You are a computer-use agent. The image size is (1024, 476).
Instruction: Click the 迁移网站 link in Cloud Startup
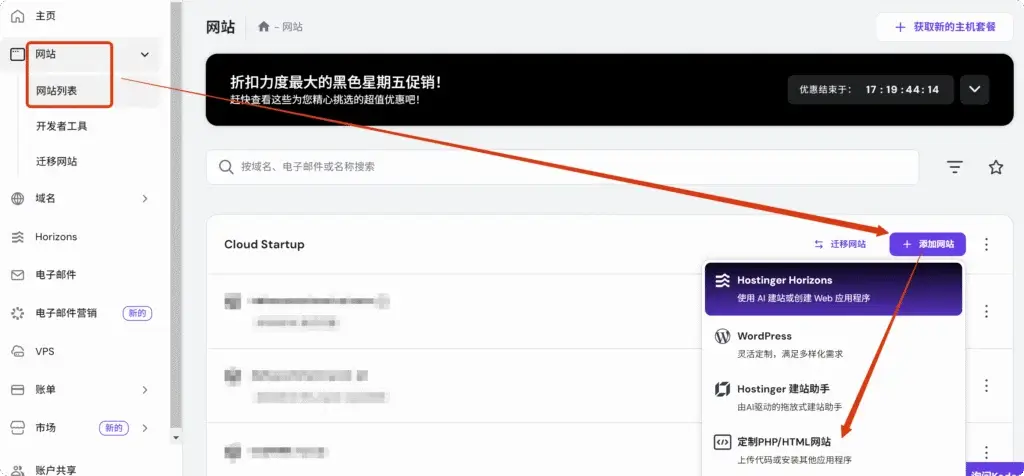840,244
